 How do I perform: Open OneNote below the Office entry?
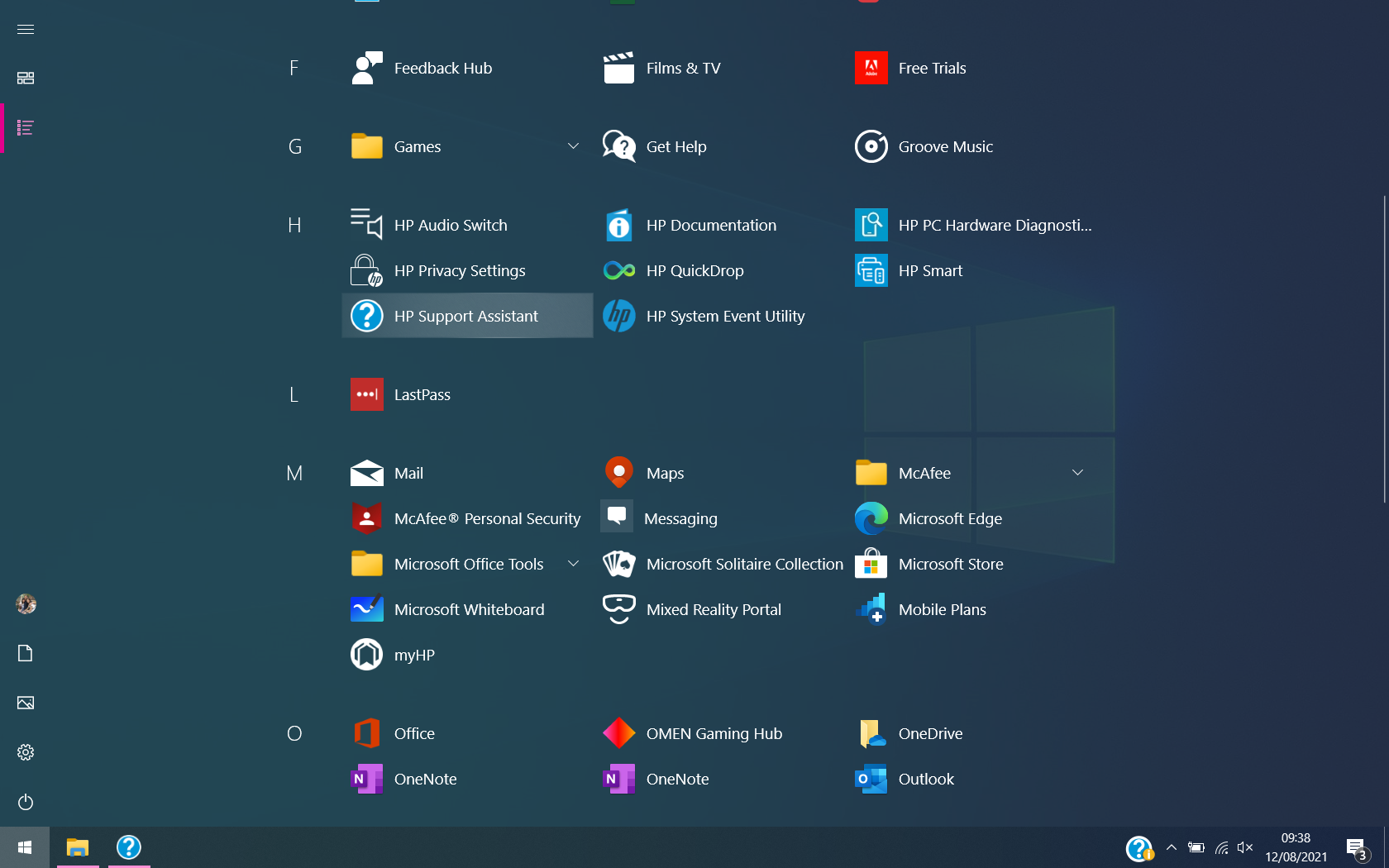[x=467, y=779]
